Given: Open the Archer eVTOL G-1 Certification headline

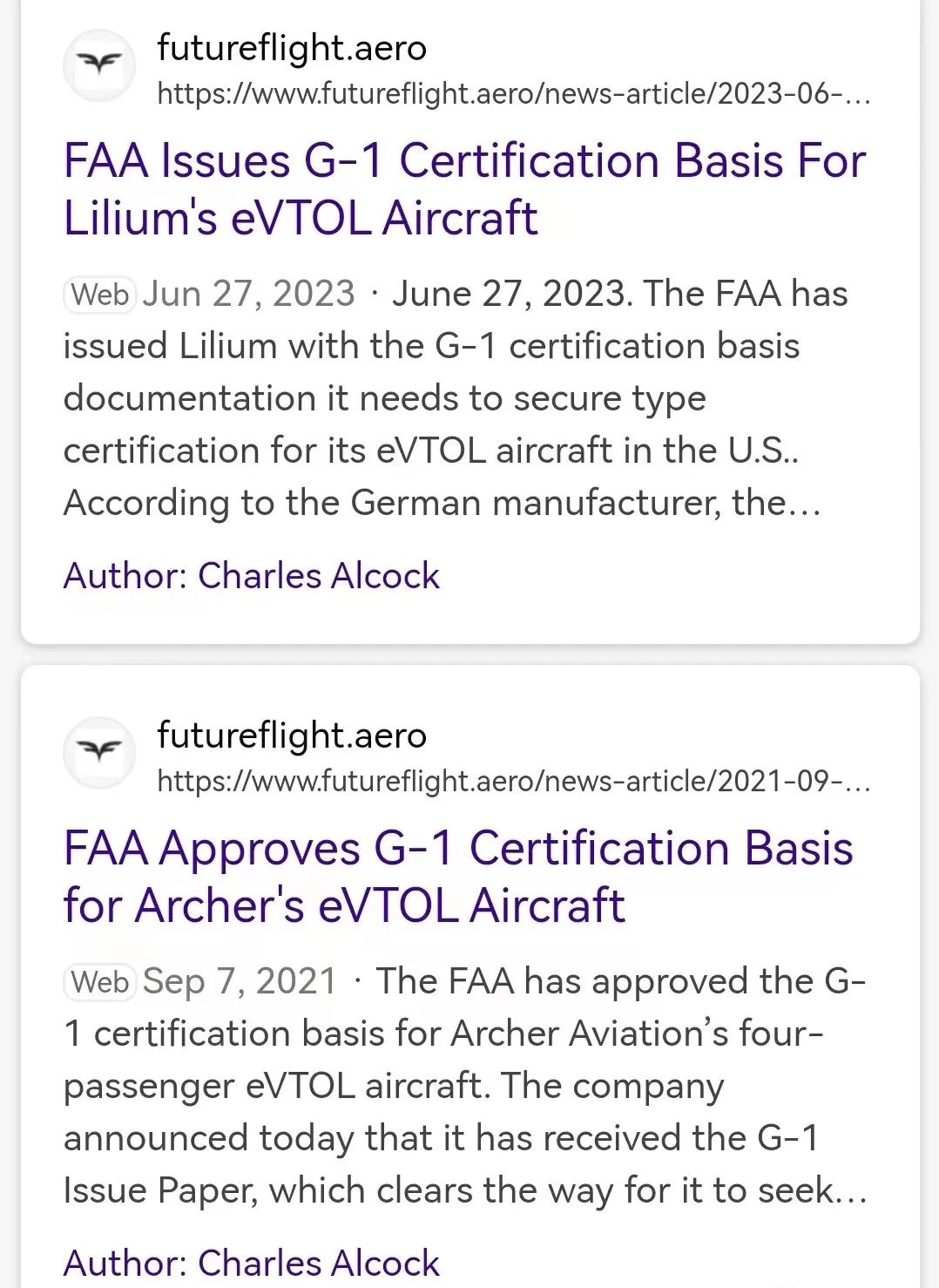Looking at the screenshot, I should click(x=458, y=877).
